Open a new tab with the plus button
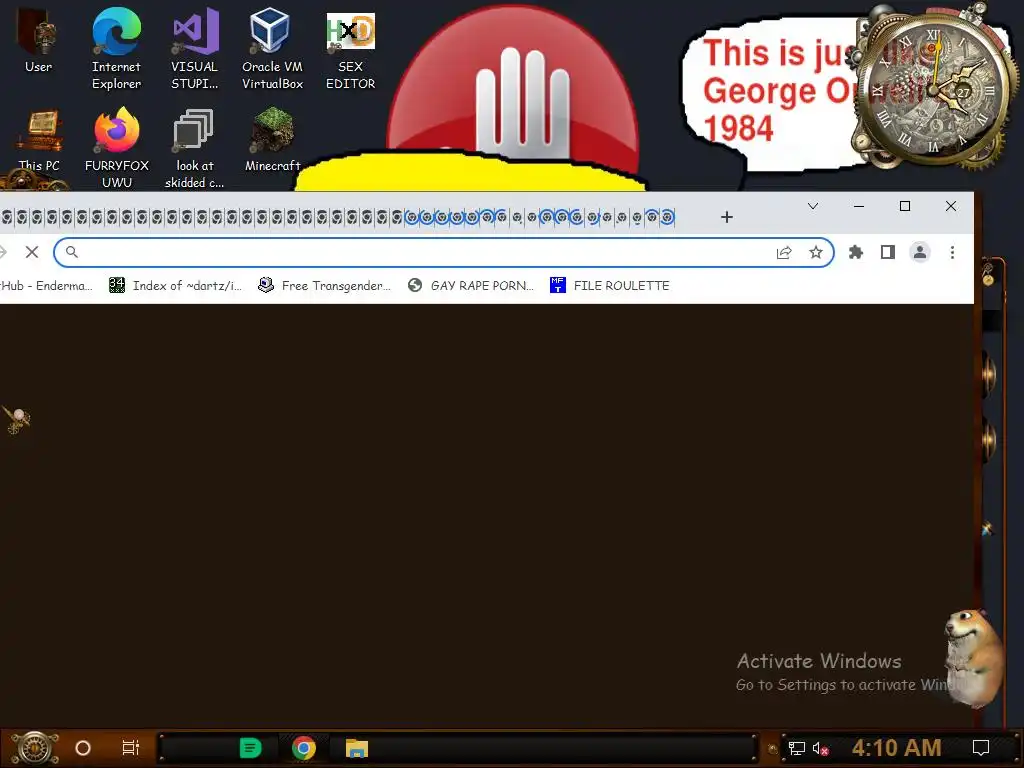Viewport: 1024px width, 768px height. (x=727, y=217)
